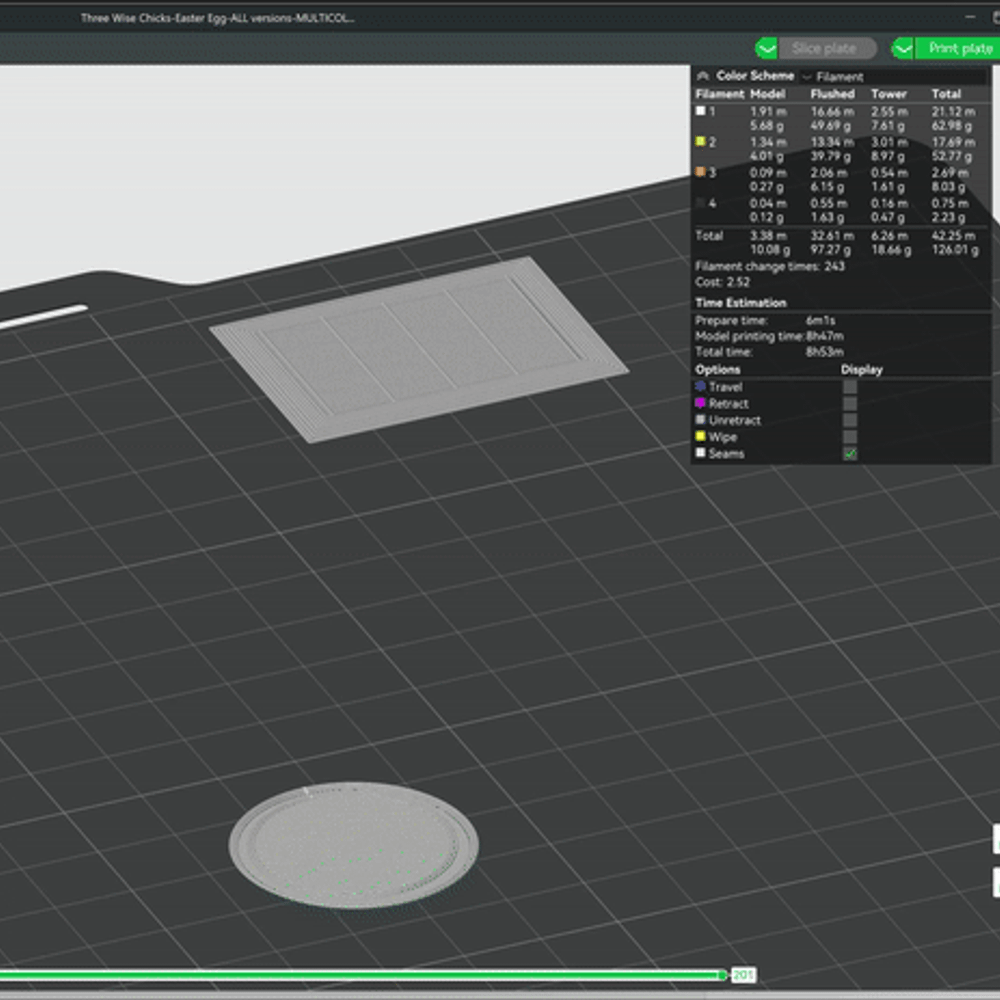Viewport: 1000px width, 1000px height.
Task: Click the Tower column header
Action: [x=888, y=94]
